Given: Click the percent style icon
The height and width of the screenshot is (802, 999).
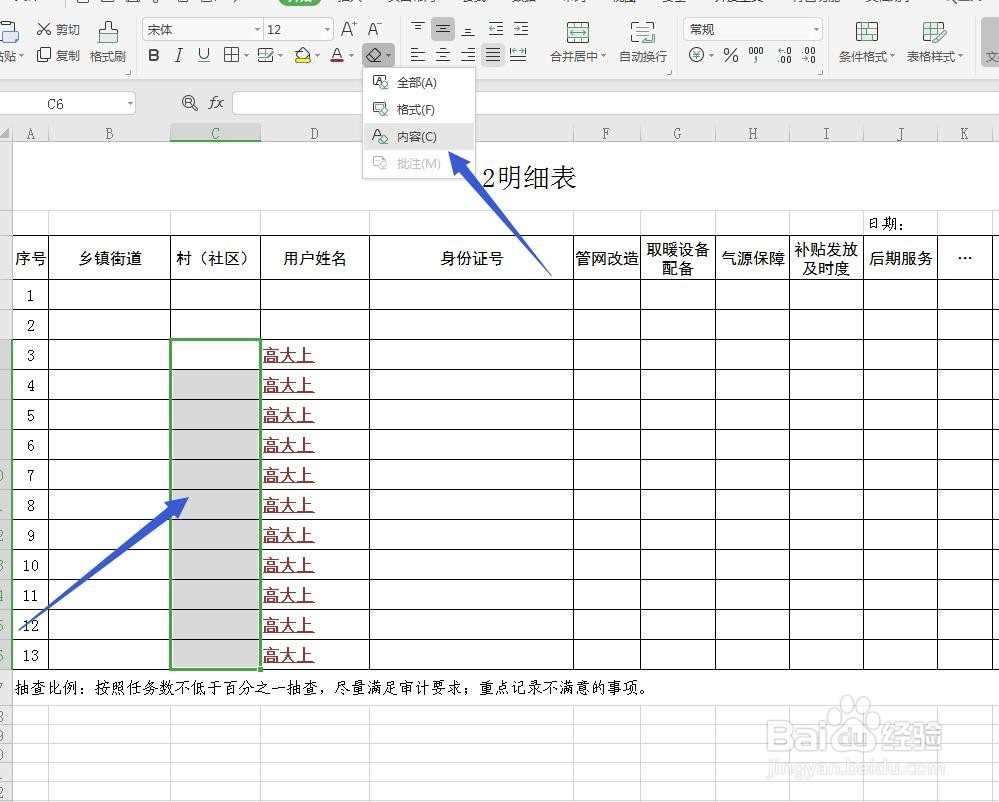Looking at the screenshot, I should click(731, 56).
